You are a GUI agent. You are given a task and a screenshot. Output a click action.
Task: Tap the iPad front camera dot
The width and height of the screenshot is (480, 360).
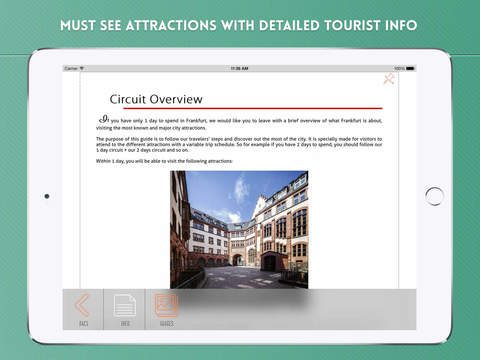click(47, 196)
